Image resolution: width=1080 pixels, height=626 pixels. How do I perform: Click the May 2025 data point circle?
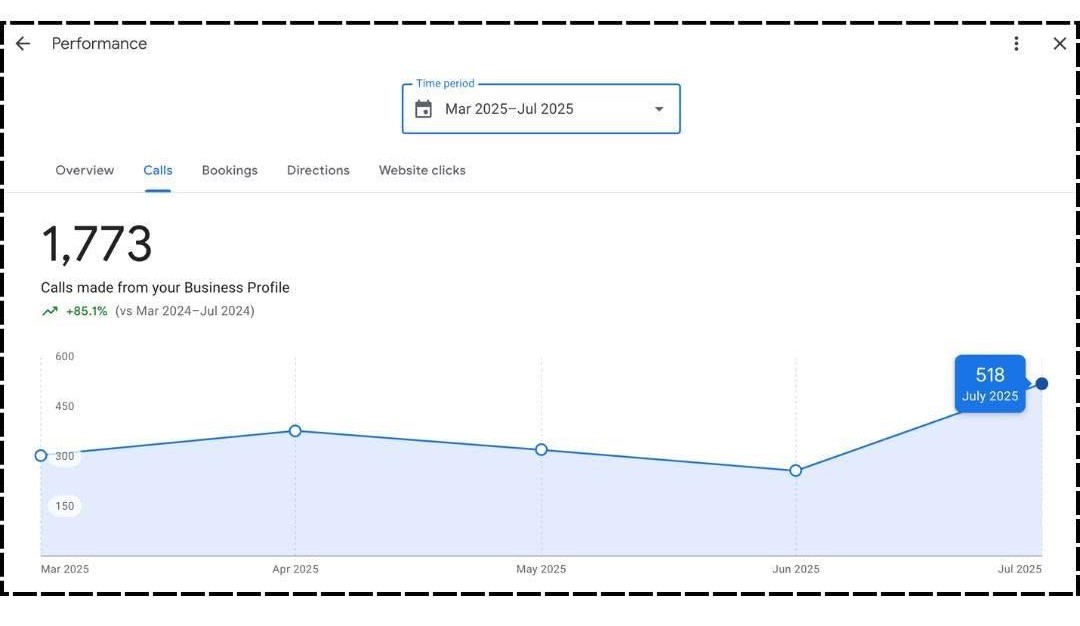[x=541, y=450]
